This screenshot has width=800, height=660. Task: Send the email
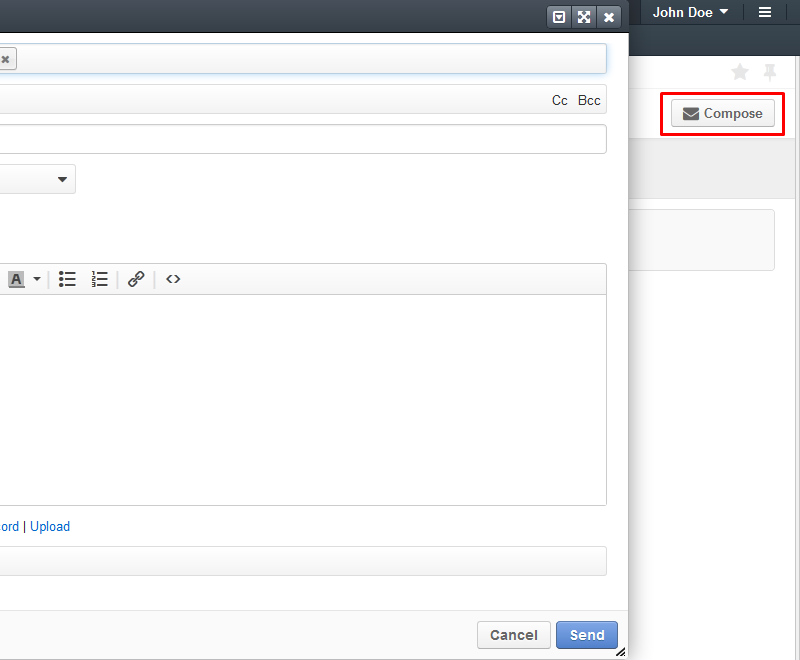(587, 635)
